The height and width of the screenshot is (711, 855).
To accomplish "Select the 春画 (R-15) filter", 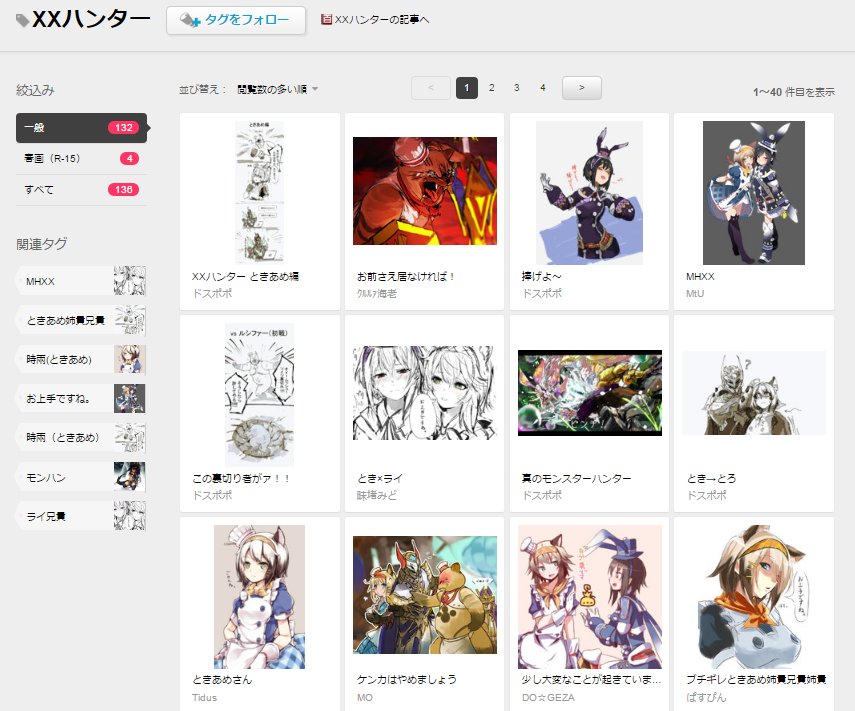I will click(81, 159).
